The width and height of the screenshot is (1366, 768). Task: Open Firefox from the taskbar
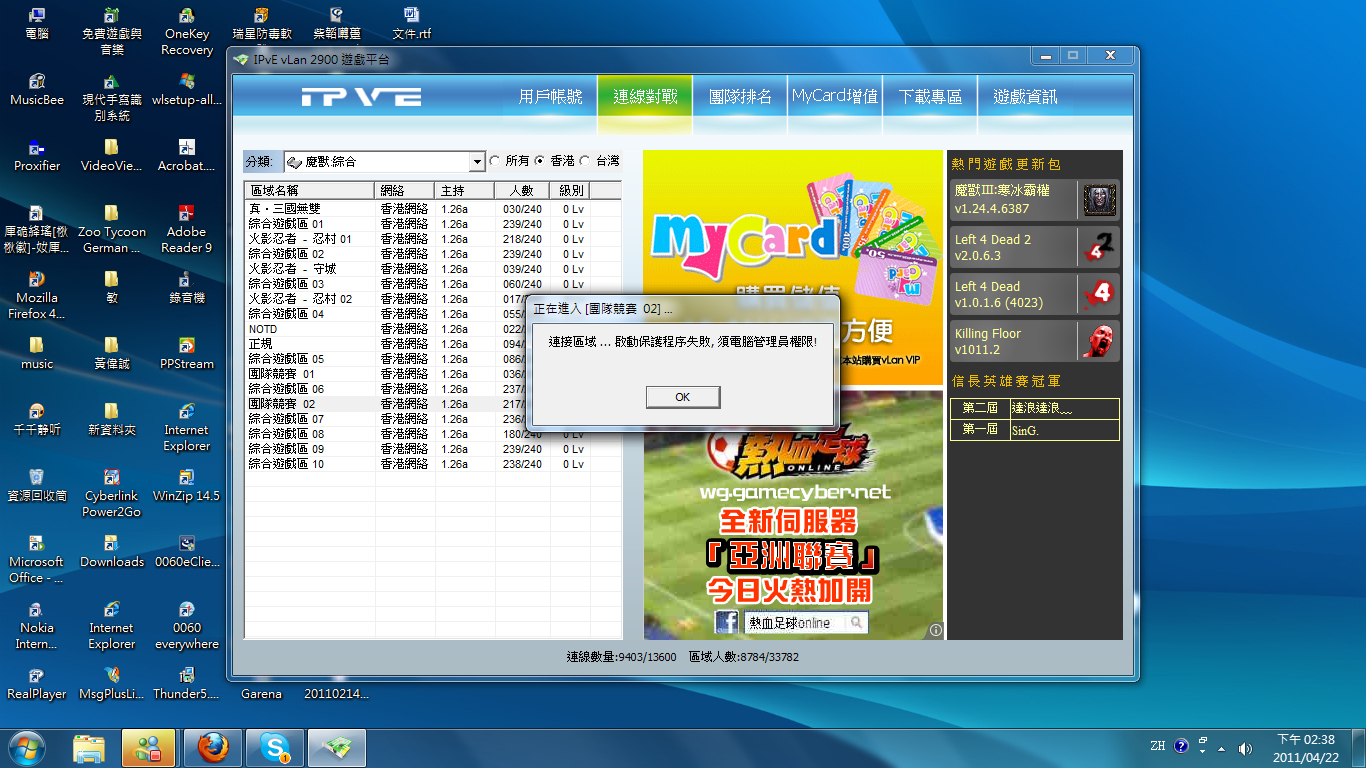pyautogui.click(x=212, y=747)
